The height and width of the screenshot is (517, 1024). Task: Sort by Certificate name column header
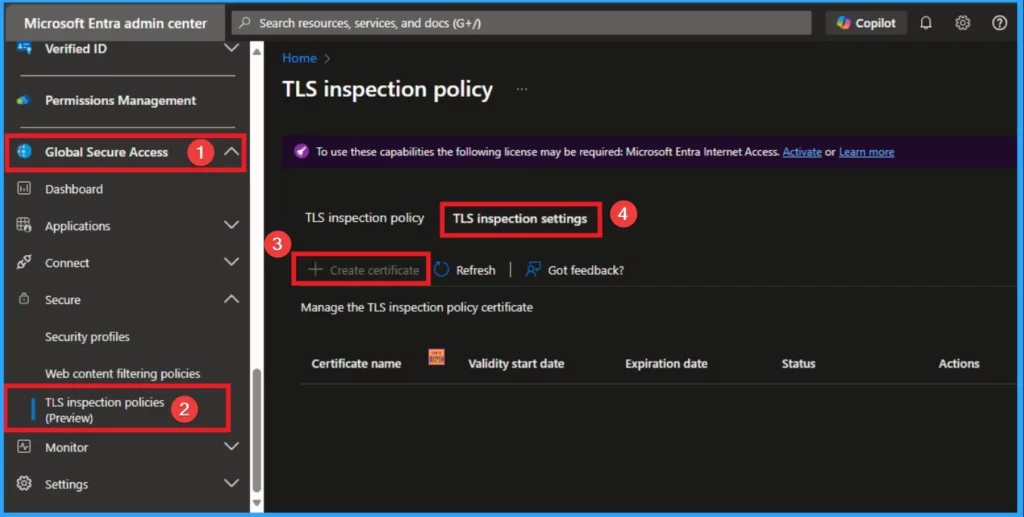point(356,364)
